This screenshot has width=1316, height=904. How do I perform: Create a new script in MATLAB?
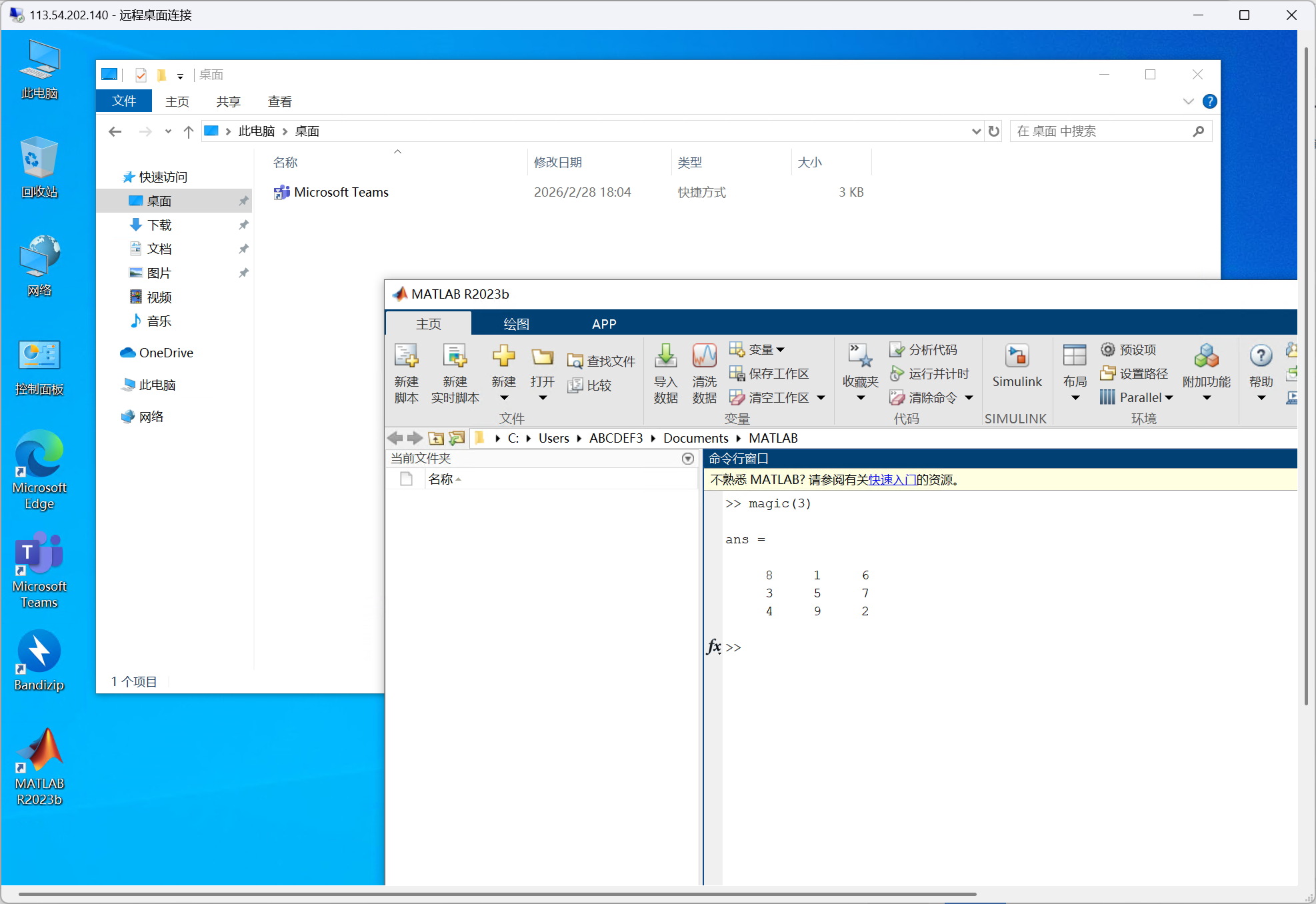(406, 373)
